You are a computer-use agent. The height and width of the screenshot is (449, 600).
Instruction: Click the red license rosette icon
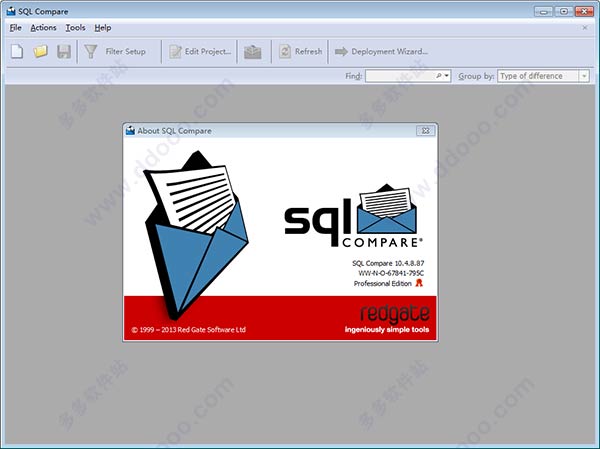[x=419, y=283]
